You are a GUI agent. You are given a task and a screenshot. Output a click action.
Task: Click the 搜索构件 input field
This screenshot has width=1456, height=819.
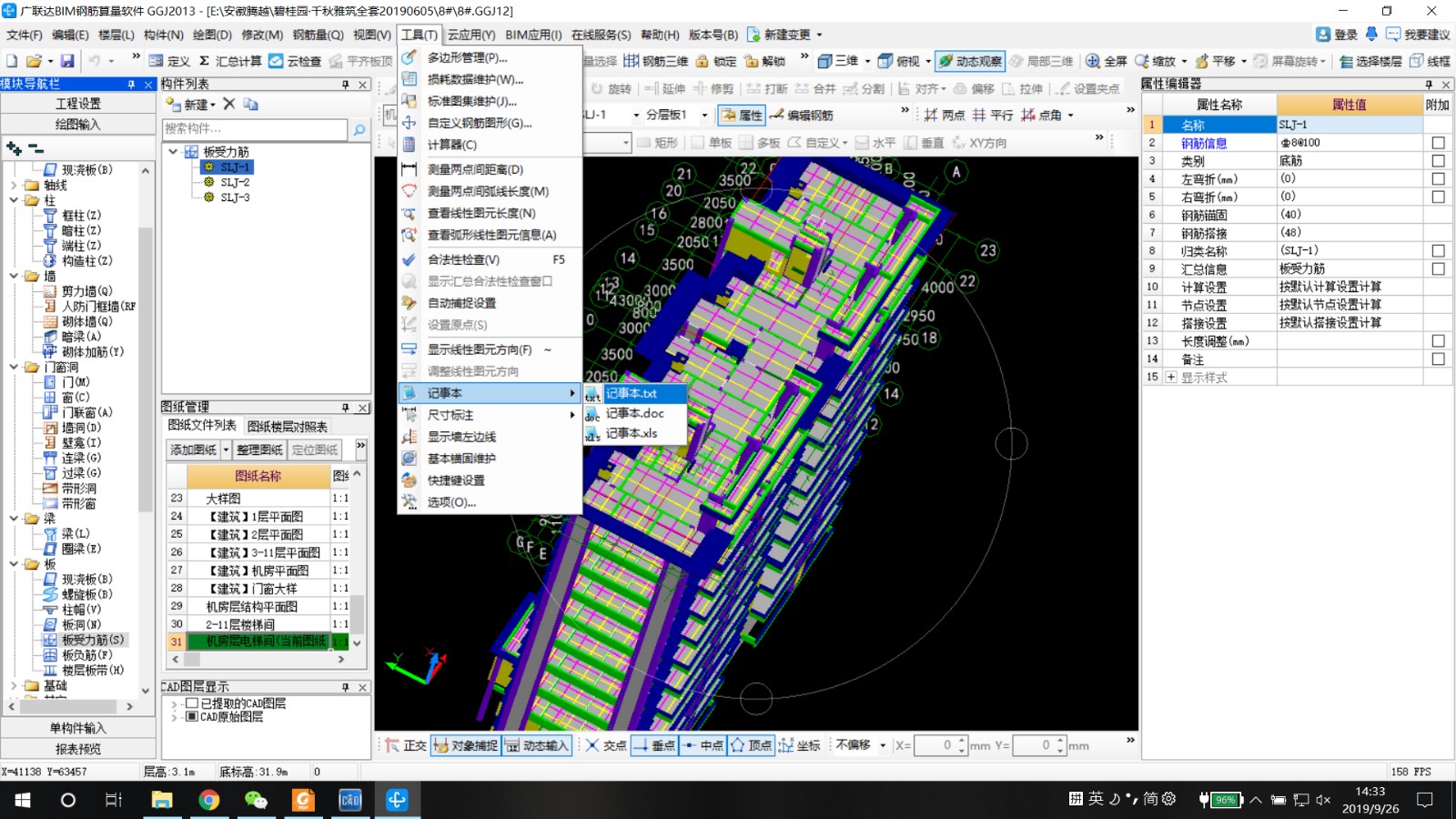[x=255, y=129]
